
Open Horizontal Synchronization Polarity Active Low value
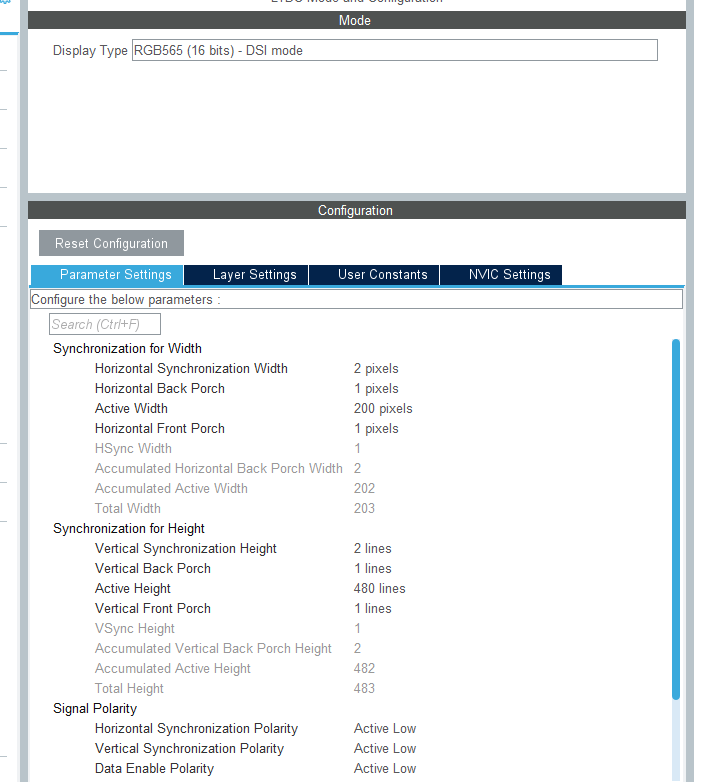[x=385, y=729]
